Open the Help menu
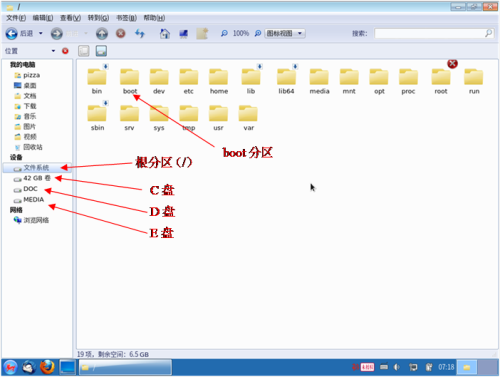Viewport: 500px width, 377px height. click(x=154, y=18)
